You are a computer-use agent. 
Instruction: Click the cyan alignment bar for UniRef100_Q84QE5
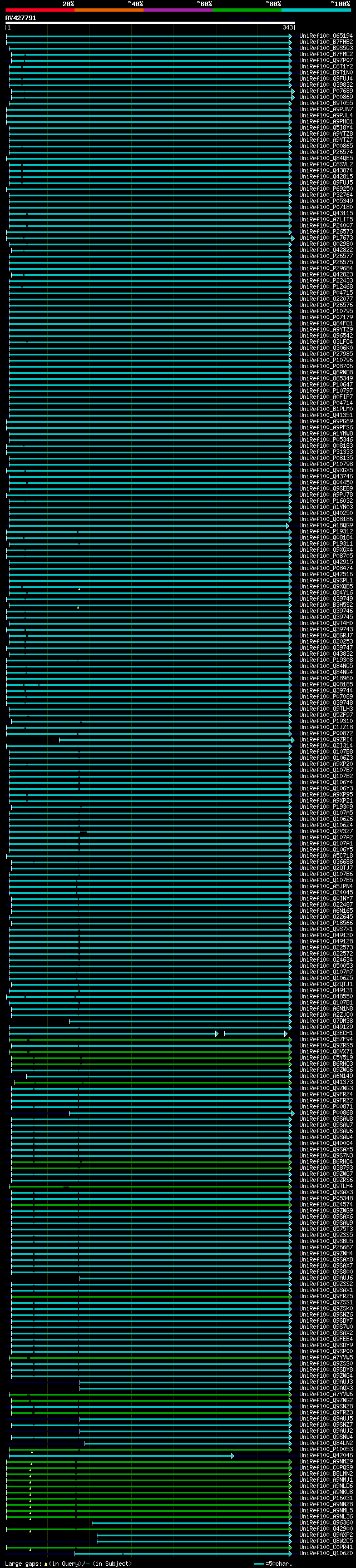pyautogui.click(x=149, y=159)
